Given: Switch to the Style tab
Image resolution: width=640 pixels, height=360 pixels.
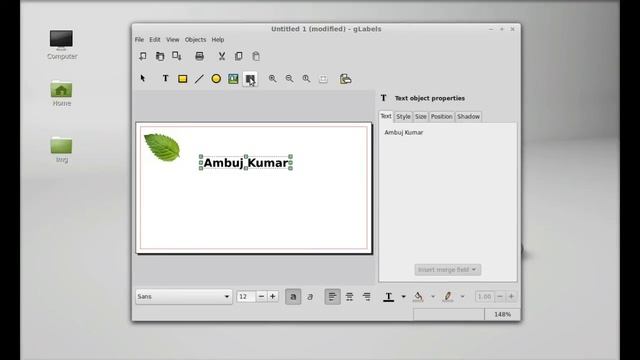Looking at the screenshot, I should tap(403, 117).
